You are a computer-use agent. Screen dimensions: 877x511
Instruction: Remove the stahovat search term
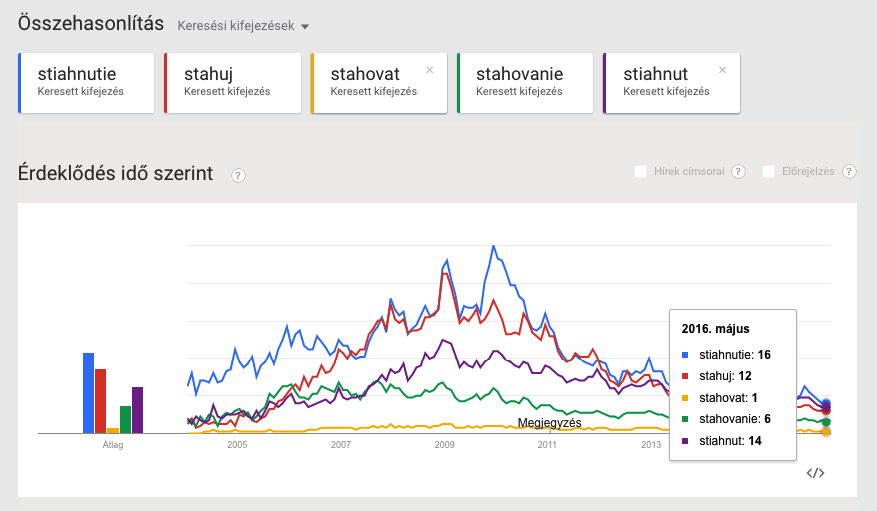[x=430, y=70]
